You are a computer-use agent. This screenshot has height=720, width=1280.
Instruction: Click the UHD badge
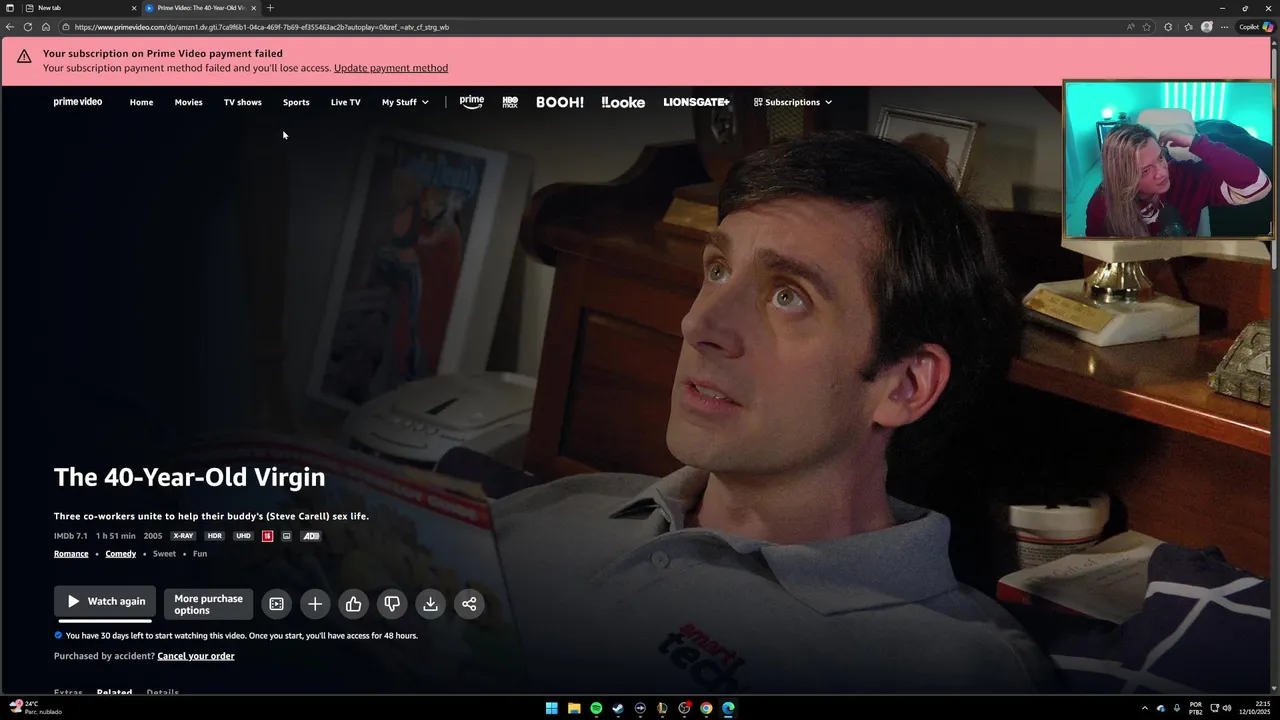(x=243, y=536)
